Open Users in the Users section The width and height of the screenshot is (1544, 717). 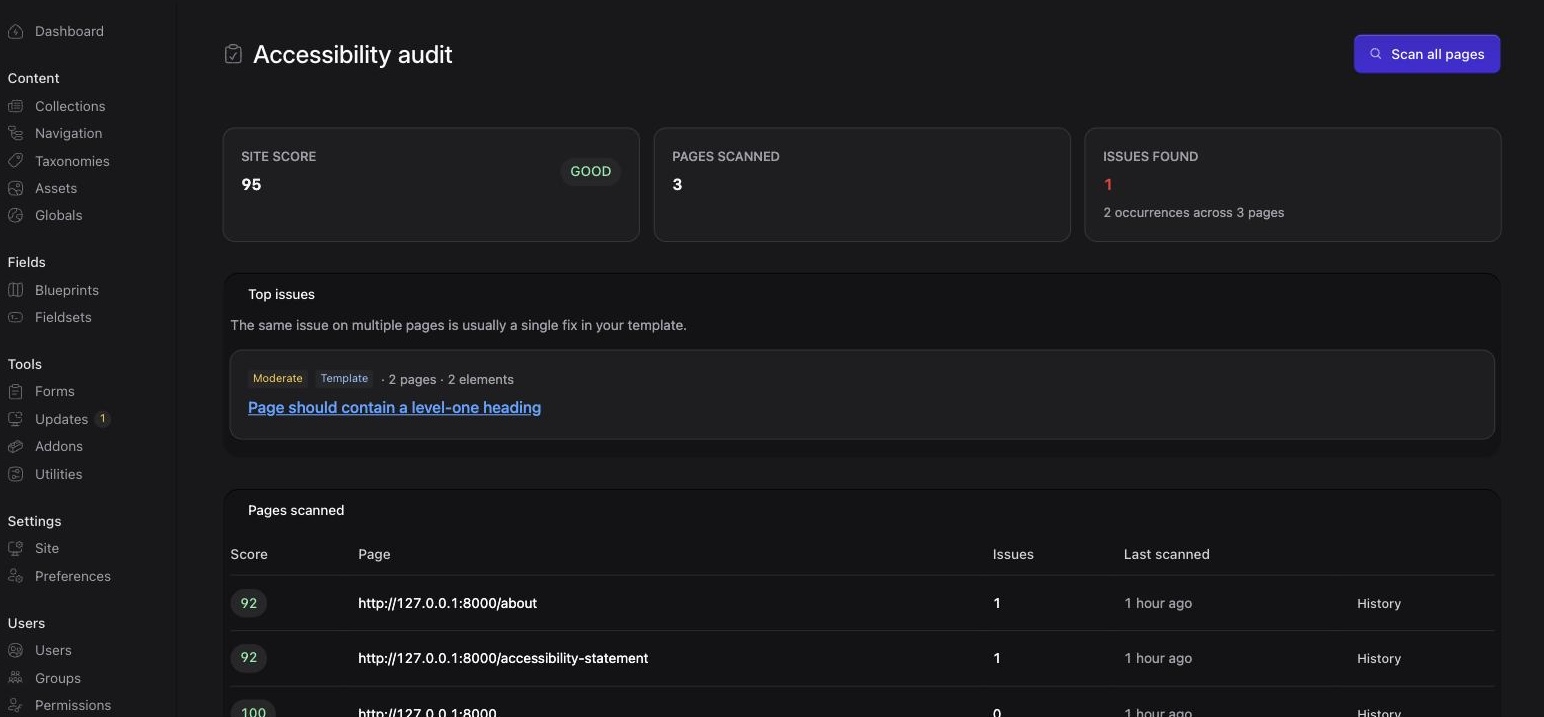(53, 650)
